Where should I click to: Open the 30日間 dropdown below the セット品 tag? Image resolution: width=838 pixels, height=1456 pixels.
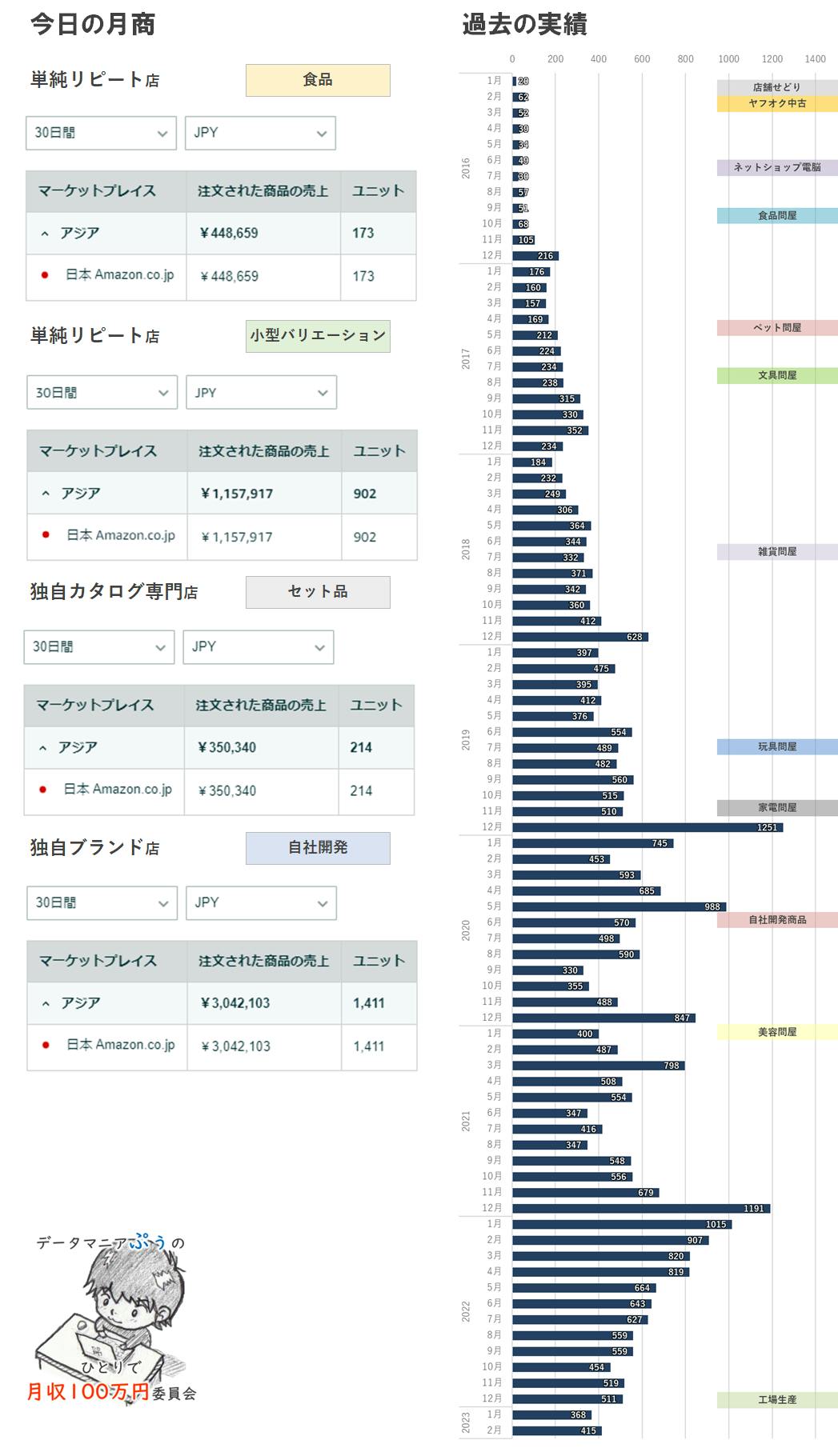tap(99, 647)
